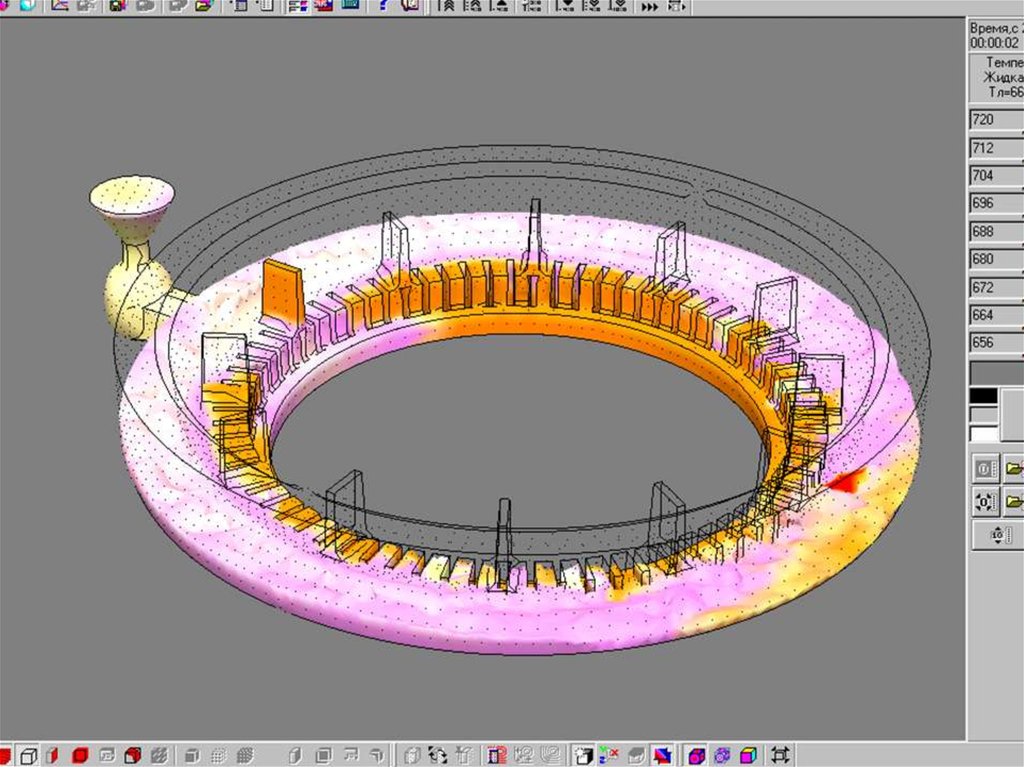This screenshot has height=767, width=1024.
Task: Select the magenta cube icon in bottom toolbar
Action: pyautogui.click(x=697, y=755)
